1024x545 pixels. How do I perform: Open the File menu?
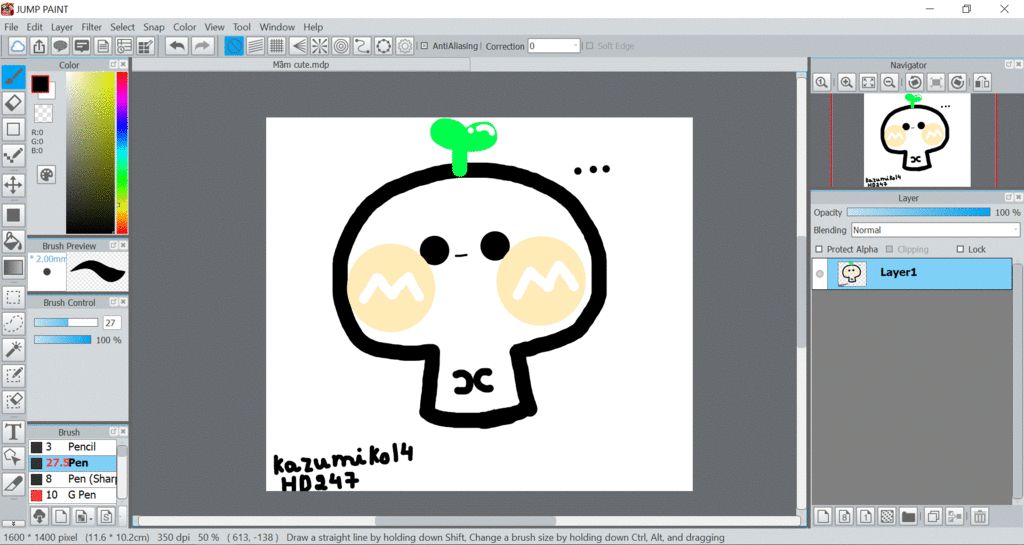[11, 27]
